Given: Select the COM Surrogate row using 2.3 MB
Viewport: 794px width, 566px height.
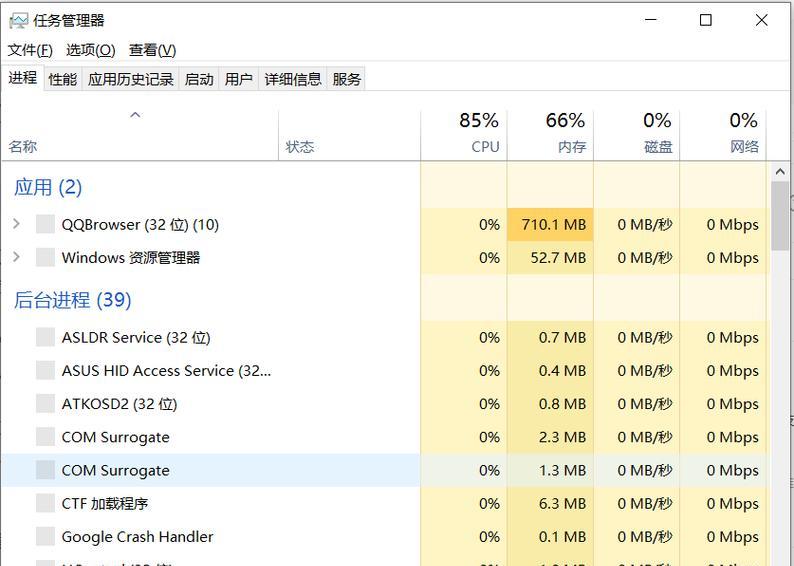Looking at the screenshot, I should coord(385,437).
